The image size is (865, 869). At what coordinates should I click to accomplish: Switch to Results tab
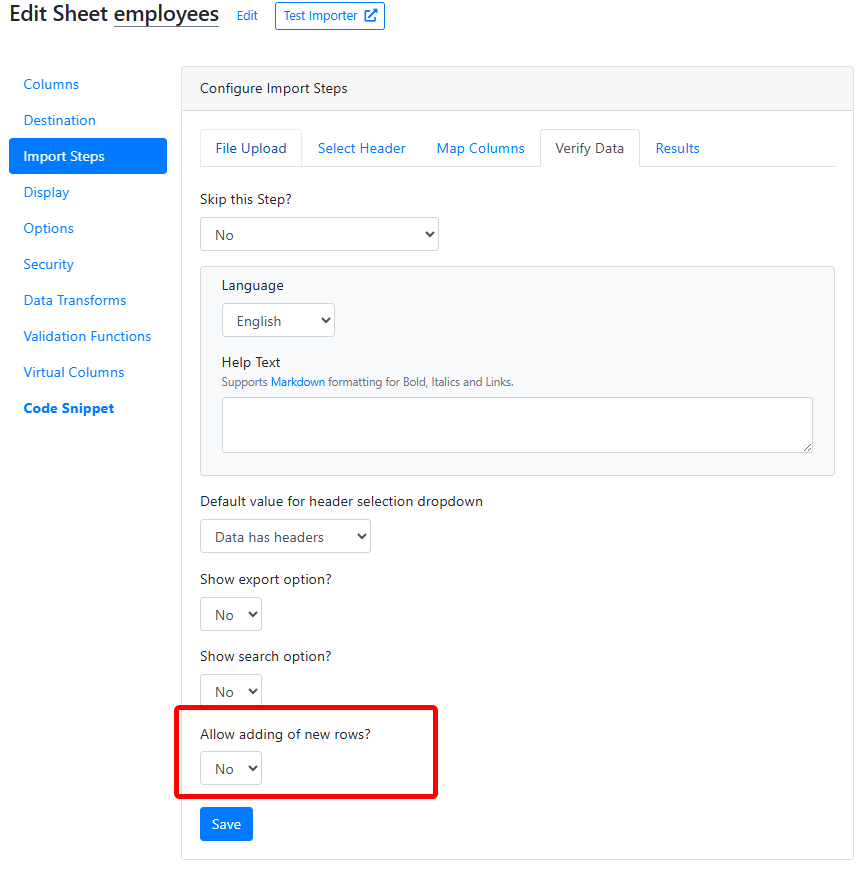677,149
